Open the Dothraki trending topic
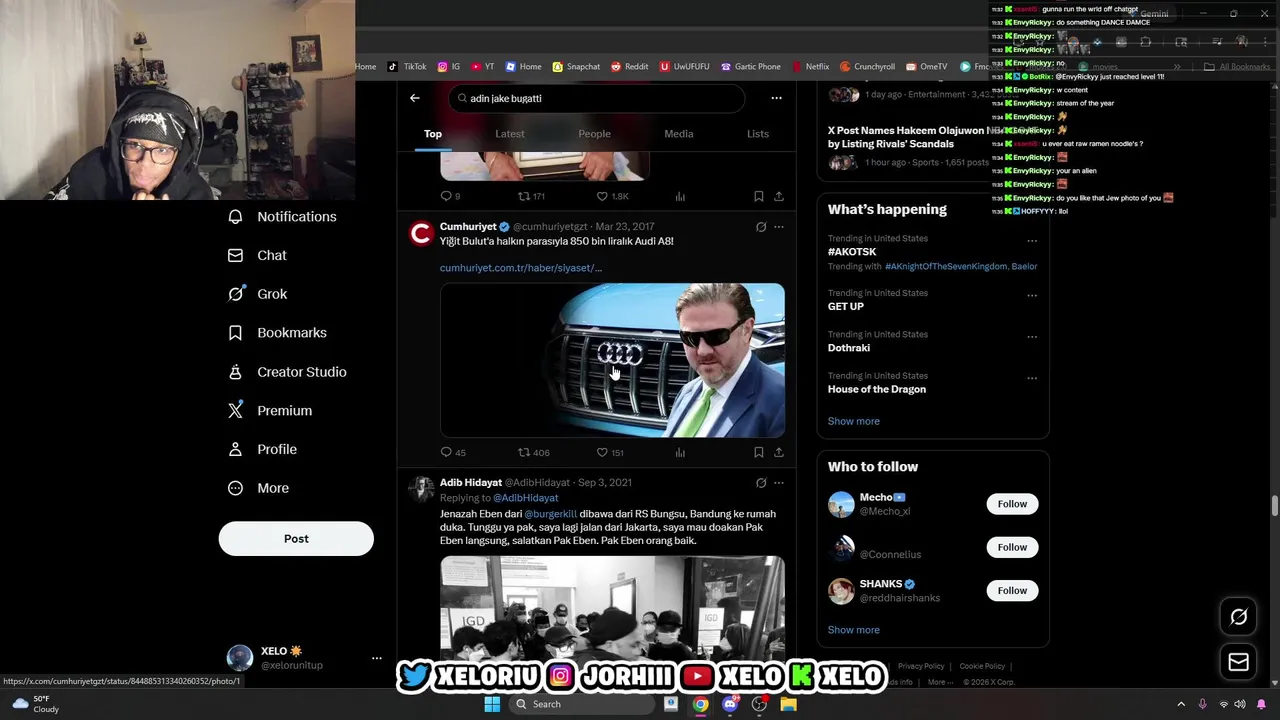This screenshot has width=1280, height=720. [849, 348]
